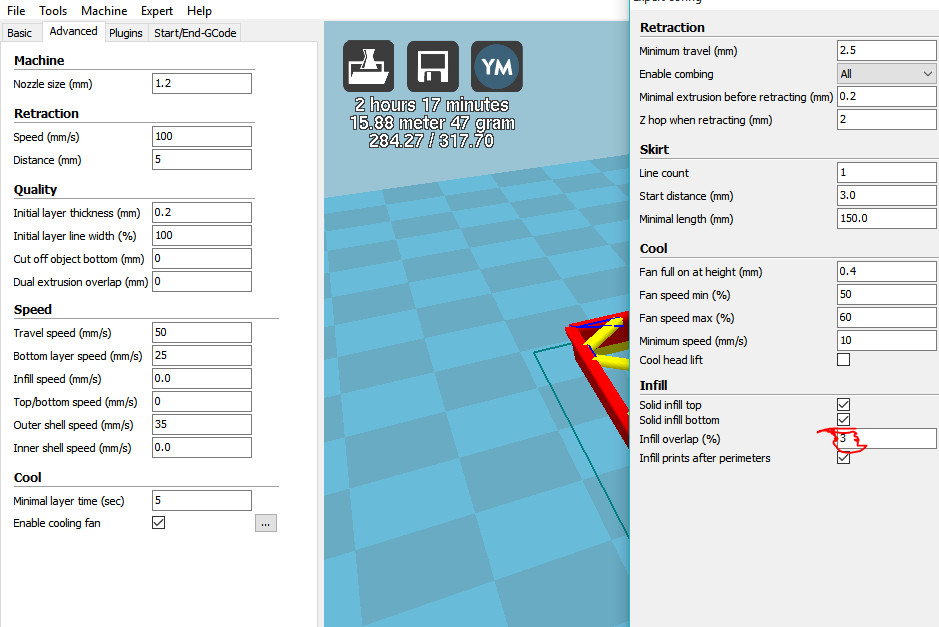Toggle Infill prints after perimeters checkbox
This screenshot has height=627, width=939.
point(843,458)
